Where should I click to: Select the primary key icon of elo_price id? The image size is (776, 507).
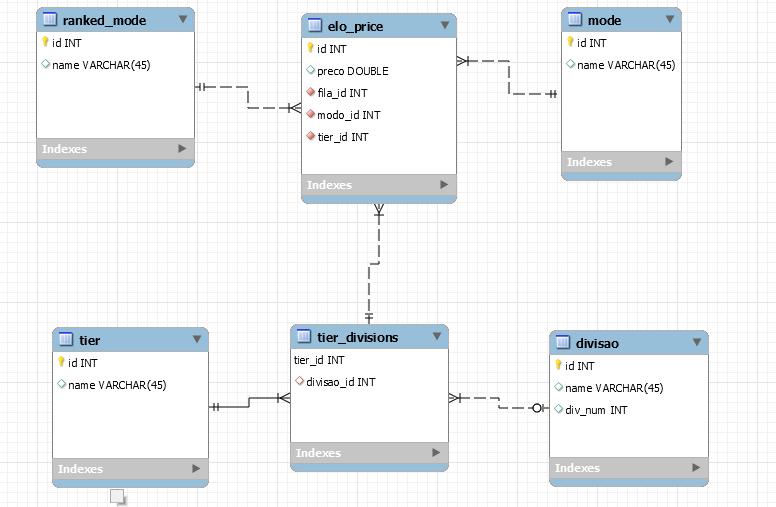pos(310,48)
